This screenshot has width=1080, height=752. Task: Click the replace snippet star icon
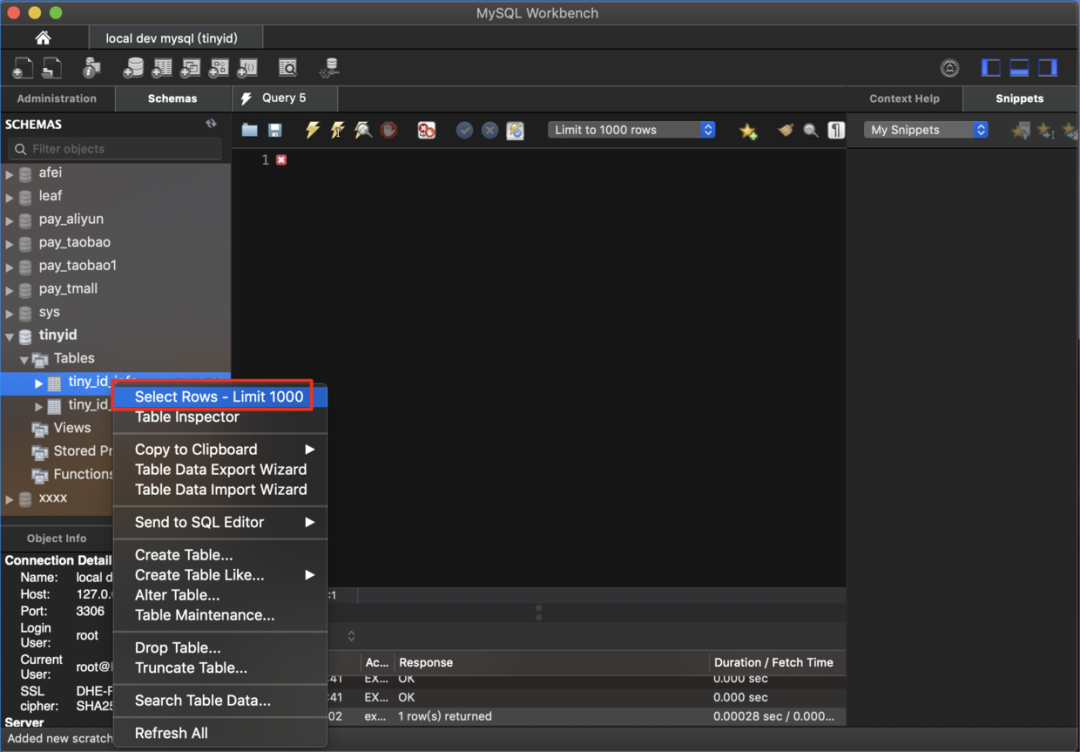[x=1021, y=129]
